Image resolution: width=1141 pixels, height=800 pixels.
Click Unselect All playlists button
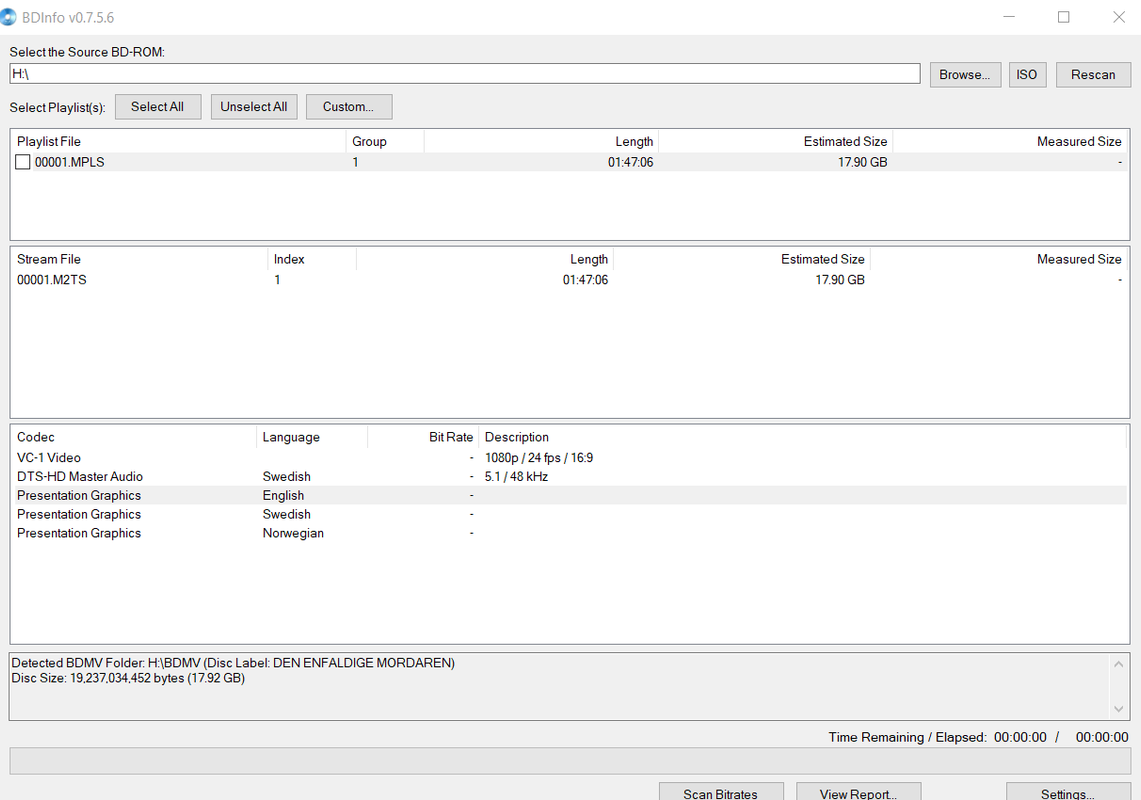pos(254,107)
